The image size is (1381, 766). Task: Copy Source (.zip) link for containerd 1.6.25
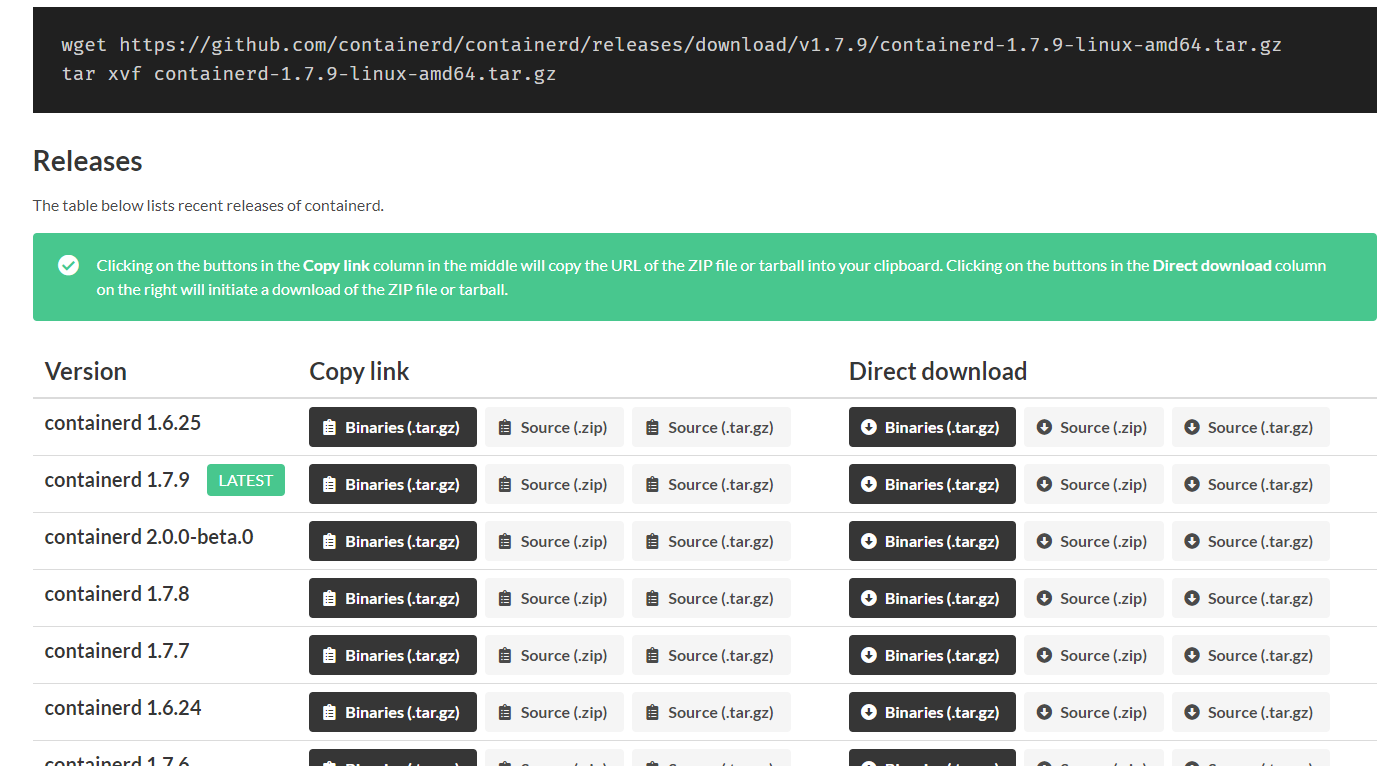click(554, 427)
